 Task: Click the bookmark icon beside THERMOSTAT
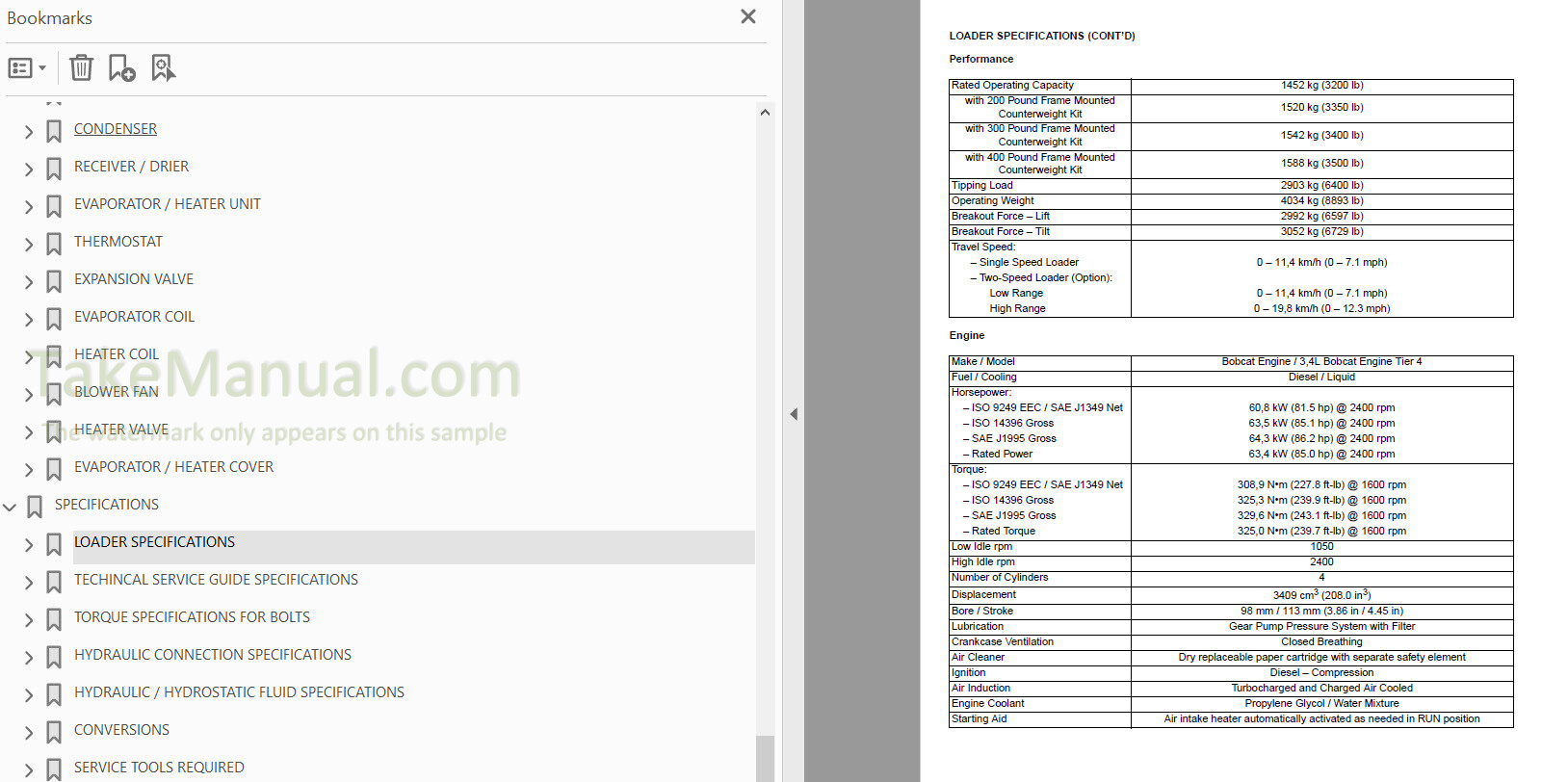click(54, 244)
